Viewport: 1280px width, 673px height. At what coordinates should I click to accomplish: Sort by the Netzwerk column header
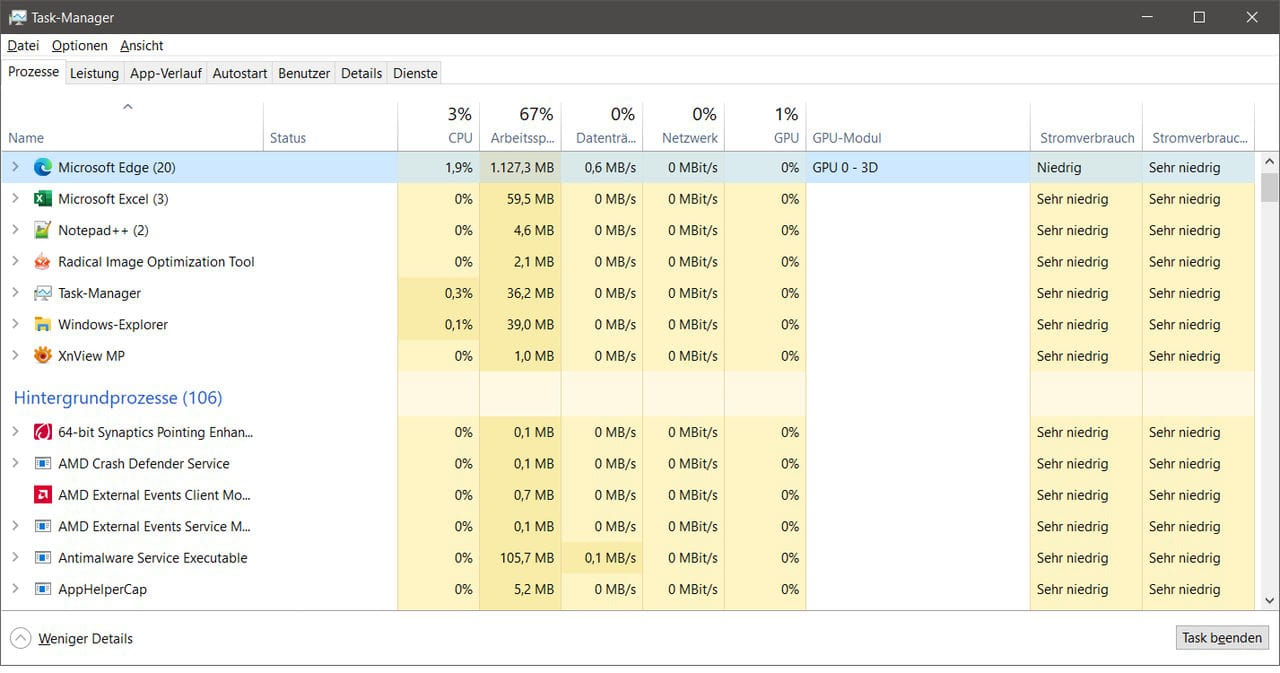(x=683, y=126)
